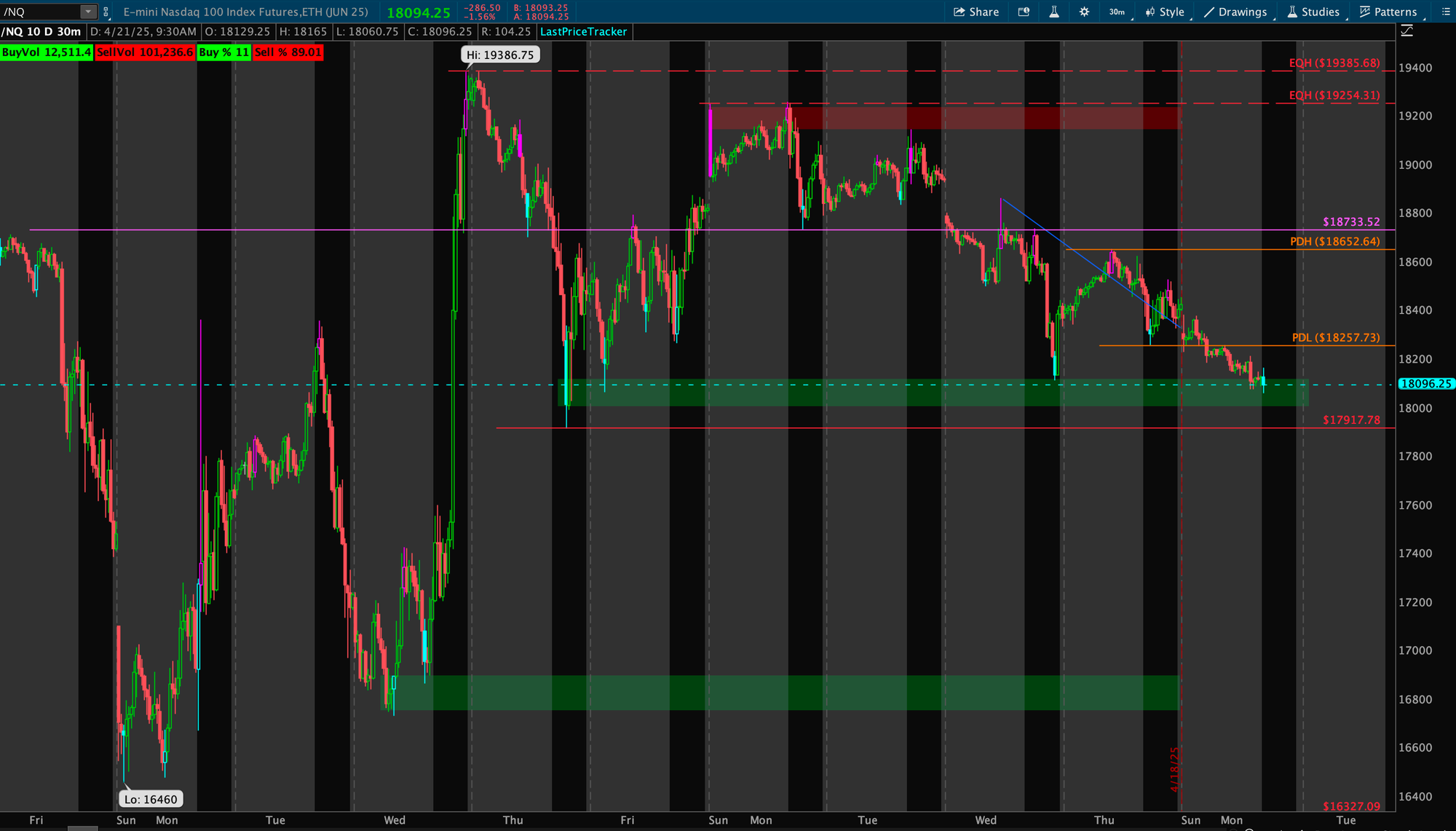Open the Product Depth icon next to Share
Image resolution: width=1456 pixels, height=831 pixels.
click(x=1024, y=12)
